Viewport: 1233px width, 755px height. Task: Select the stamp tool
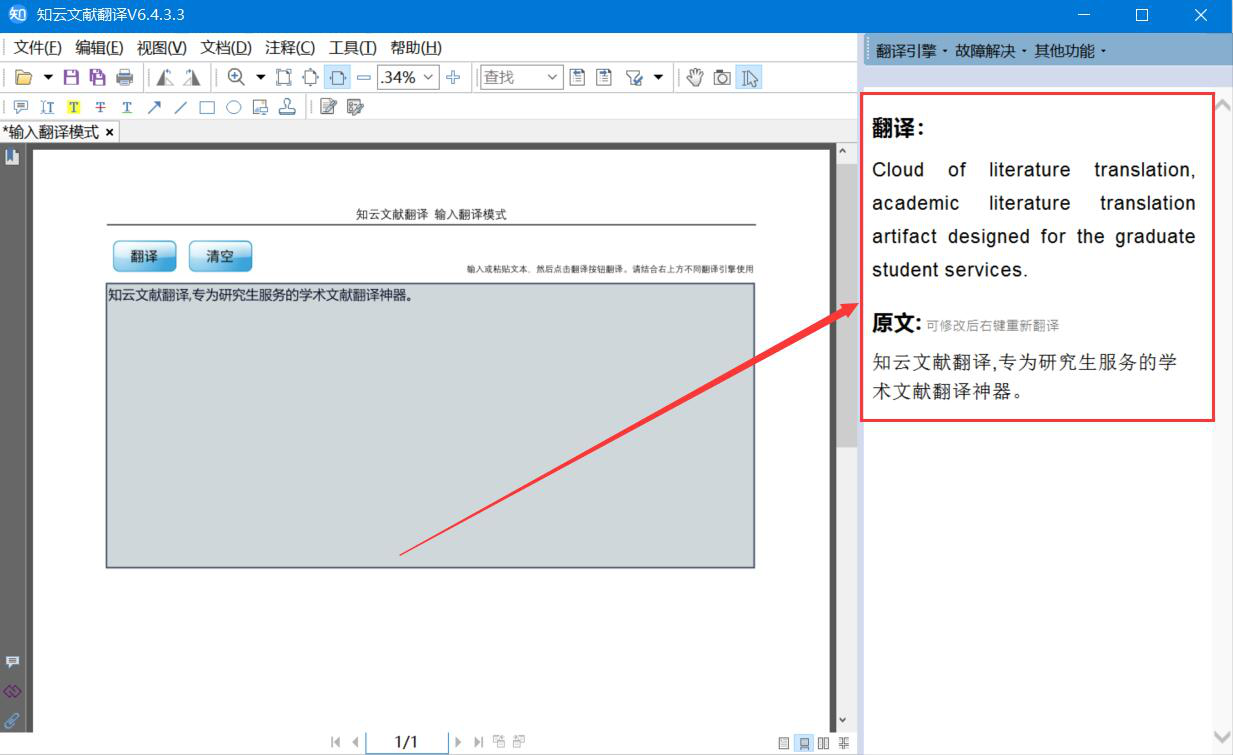pyautogui.click(x=287, y=107)
